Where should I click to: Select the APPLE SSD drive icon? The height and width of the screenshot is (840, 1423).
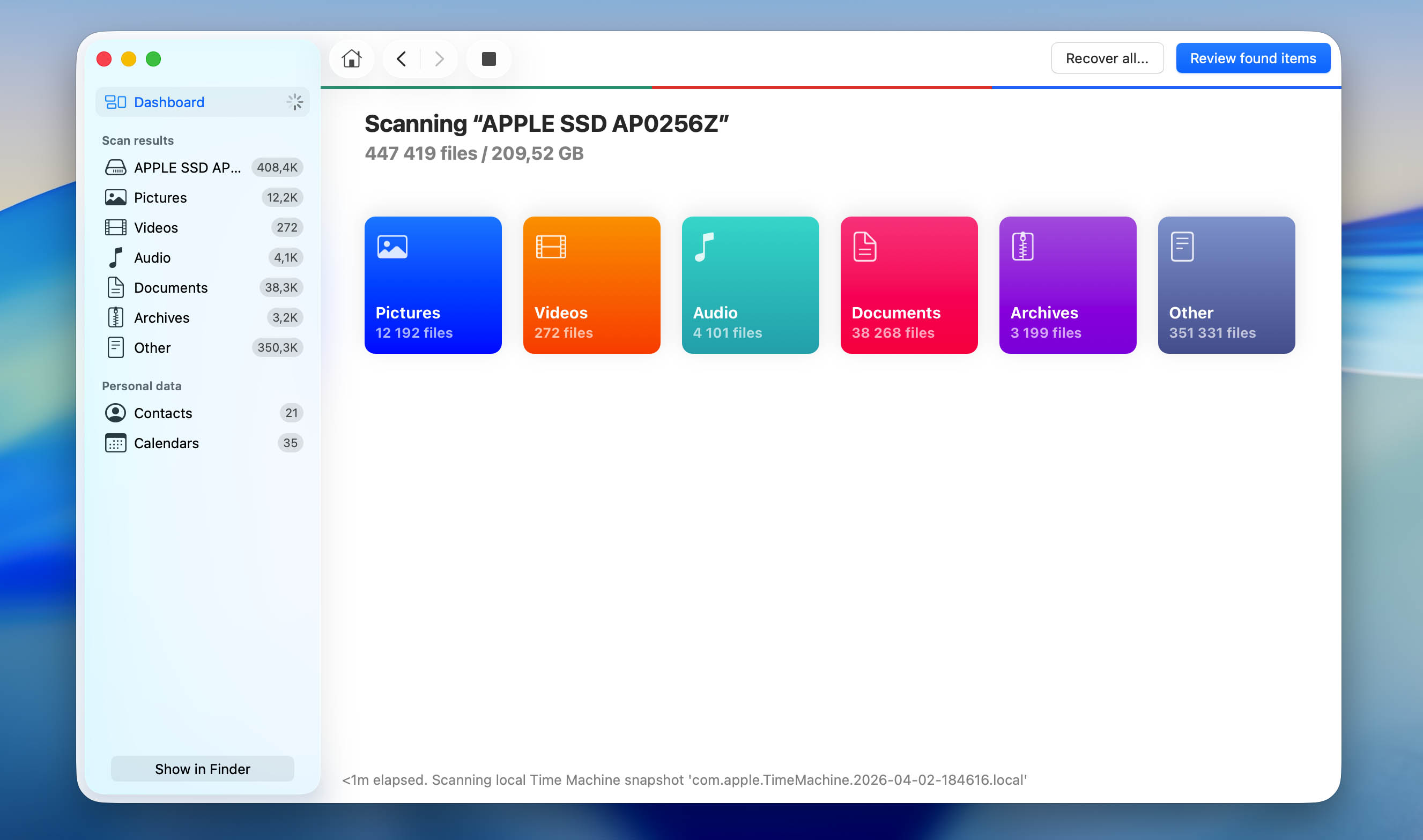(115, 168)
